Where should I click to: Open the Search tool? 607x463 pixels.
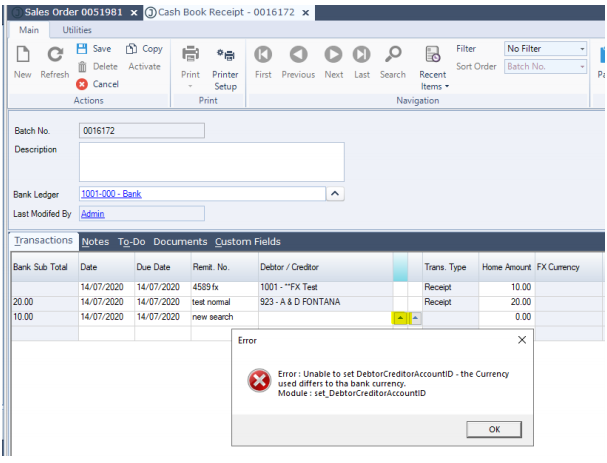click(393, 62)
